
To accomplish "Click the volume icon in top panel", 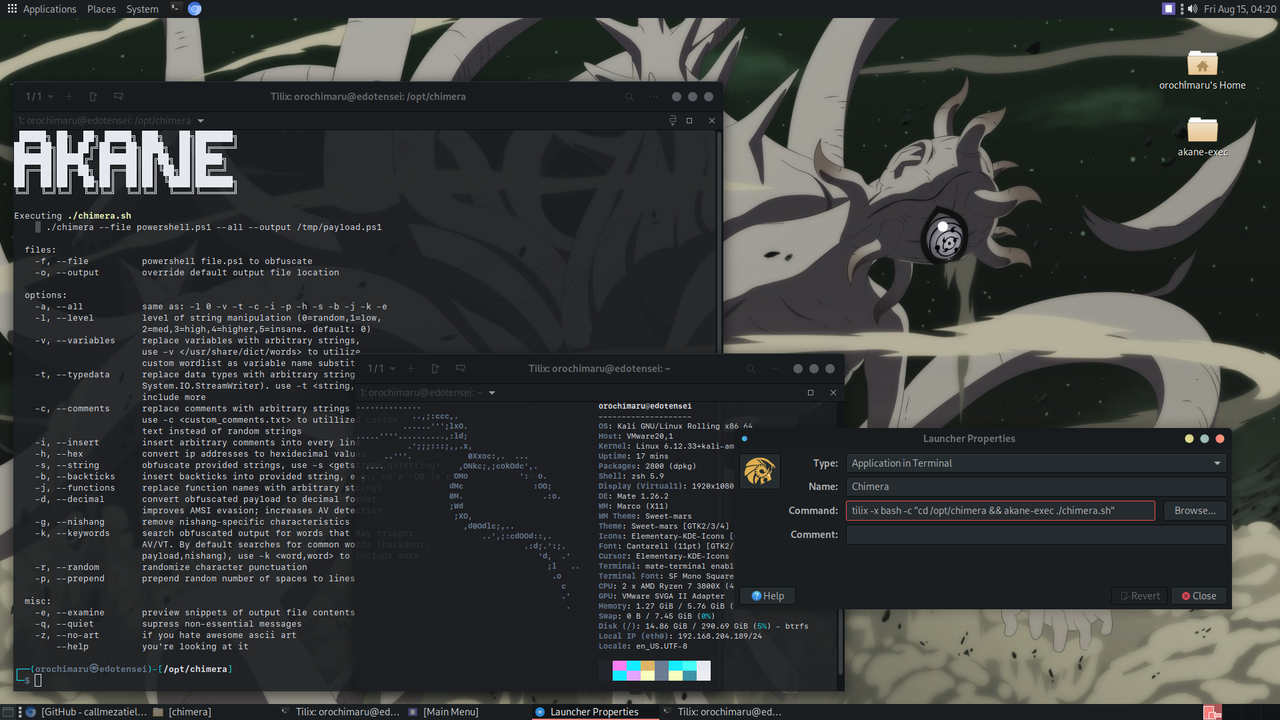I will point(1192,9).
